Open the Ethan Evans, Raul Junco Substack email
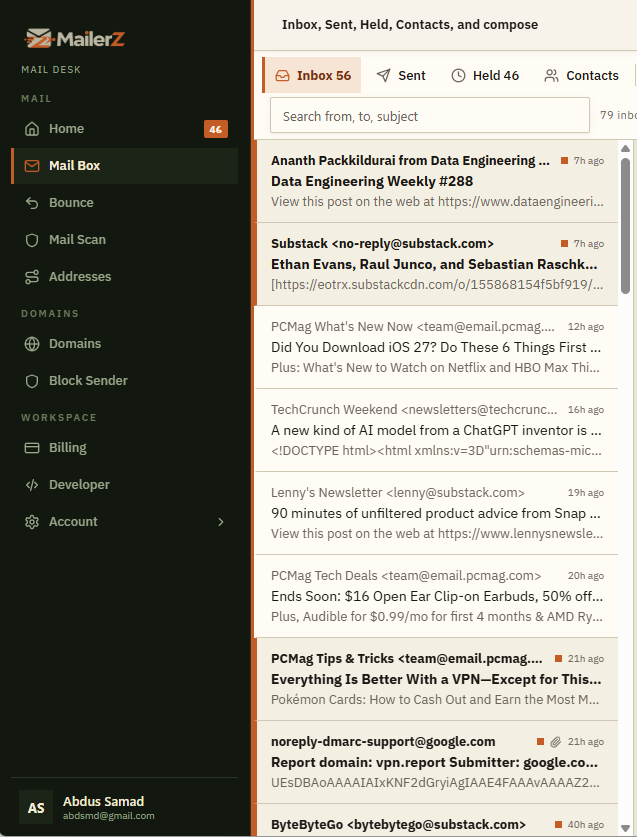 point(436,264)
